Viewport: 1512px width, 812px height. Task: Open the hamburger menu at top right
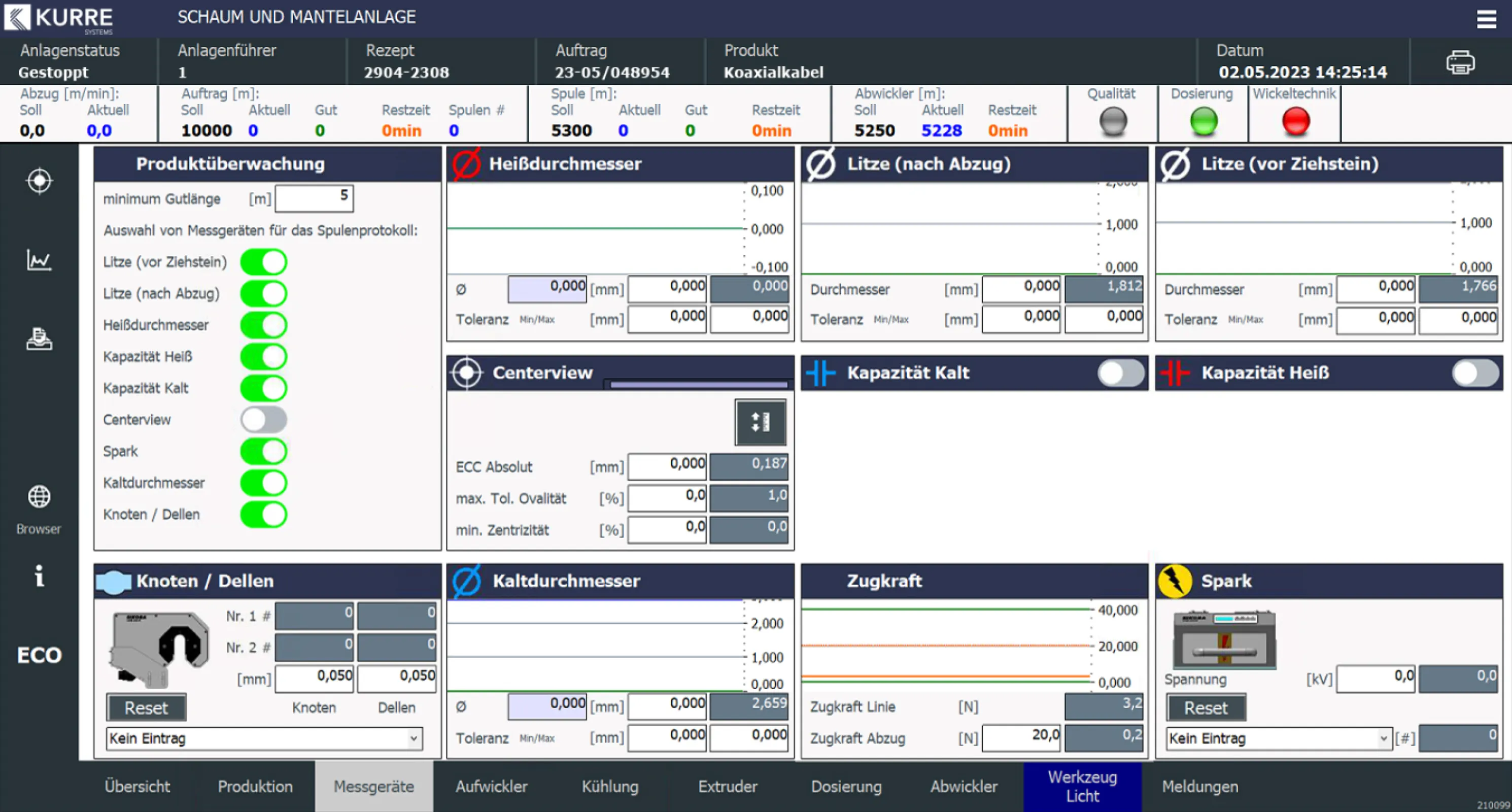1487,18
